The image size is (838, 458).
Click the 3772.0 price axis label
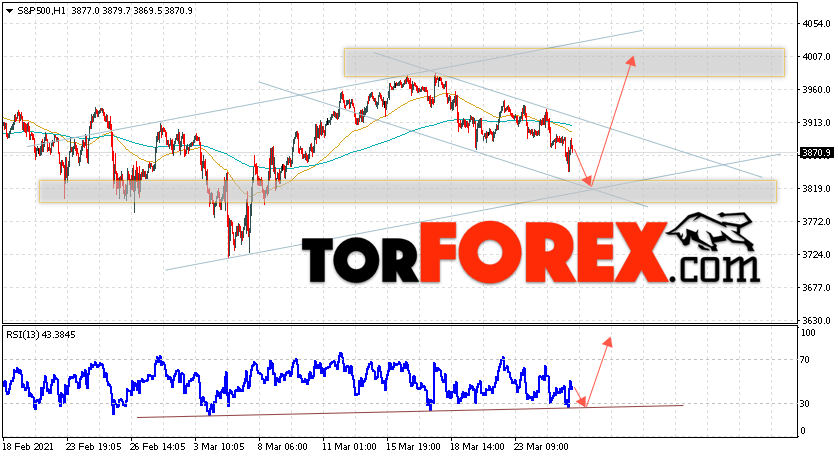coord(816,221)
